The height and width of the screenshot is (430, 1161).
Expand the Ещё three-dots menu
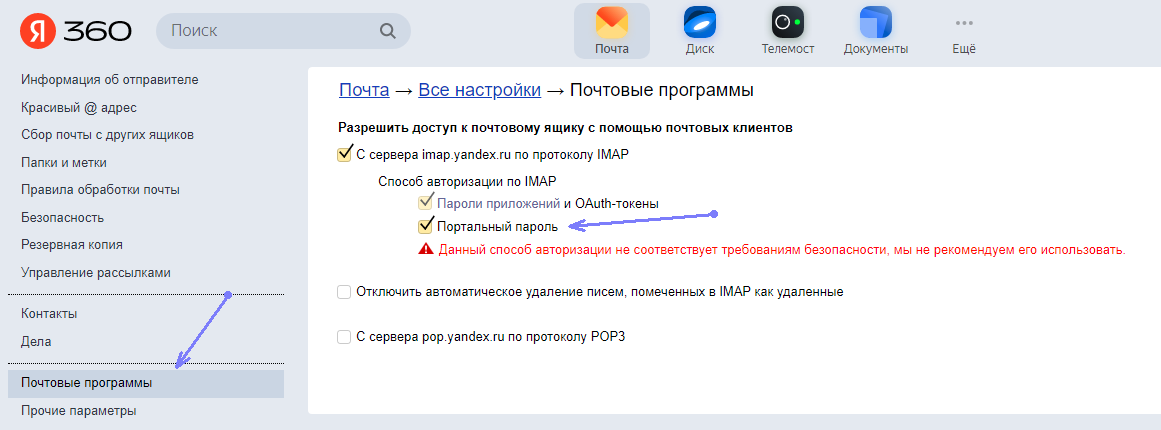963,31
